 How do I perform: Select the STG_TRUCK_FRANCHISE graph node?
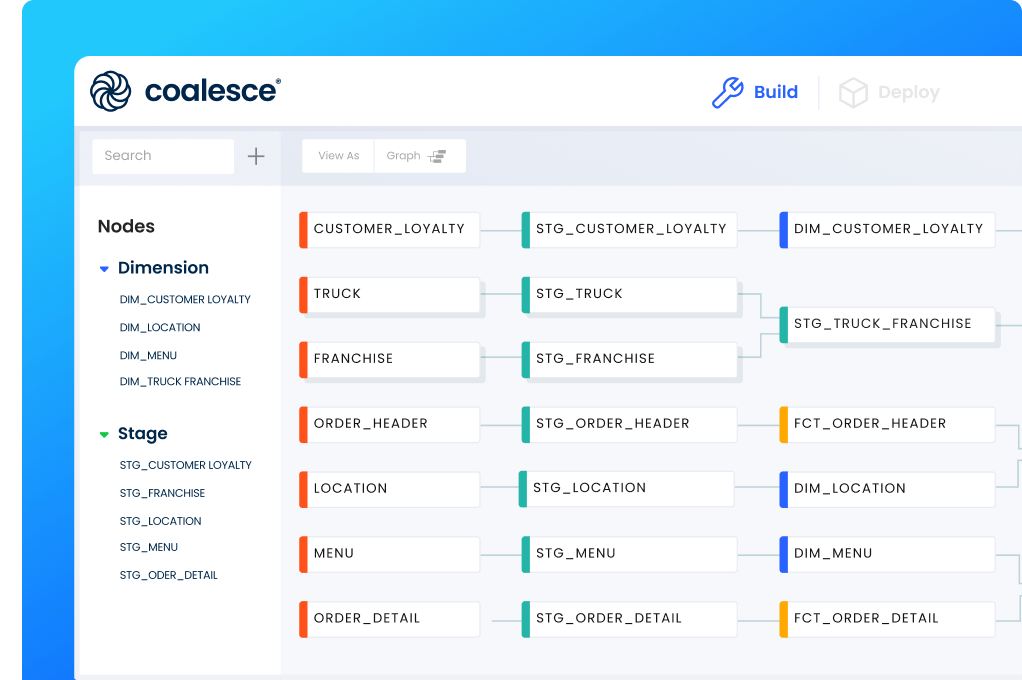pyautogui.click(x=887, y=325)
